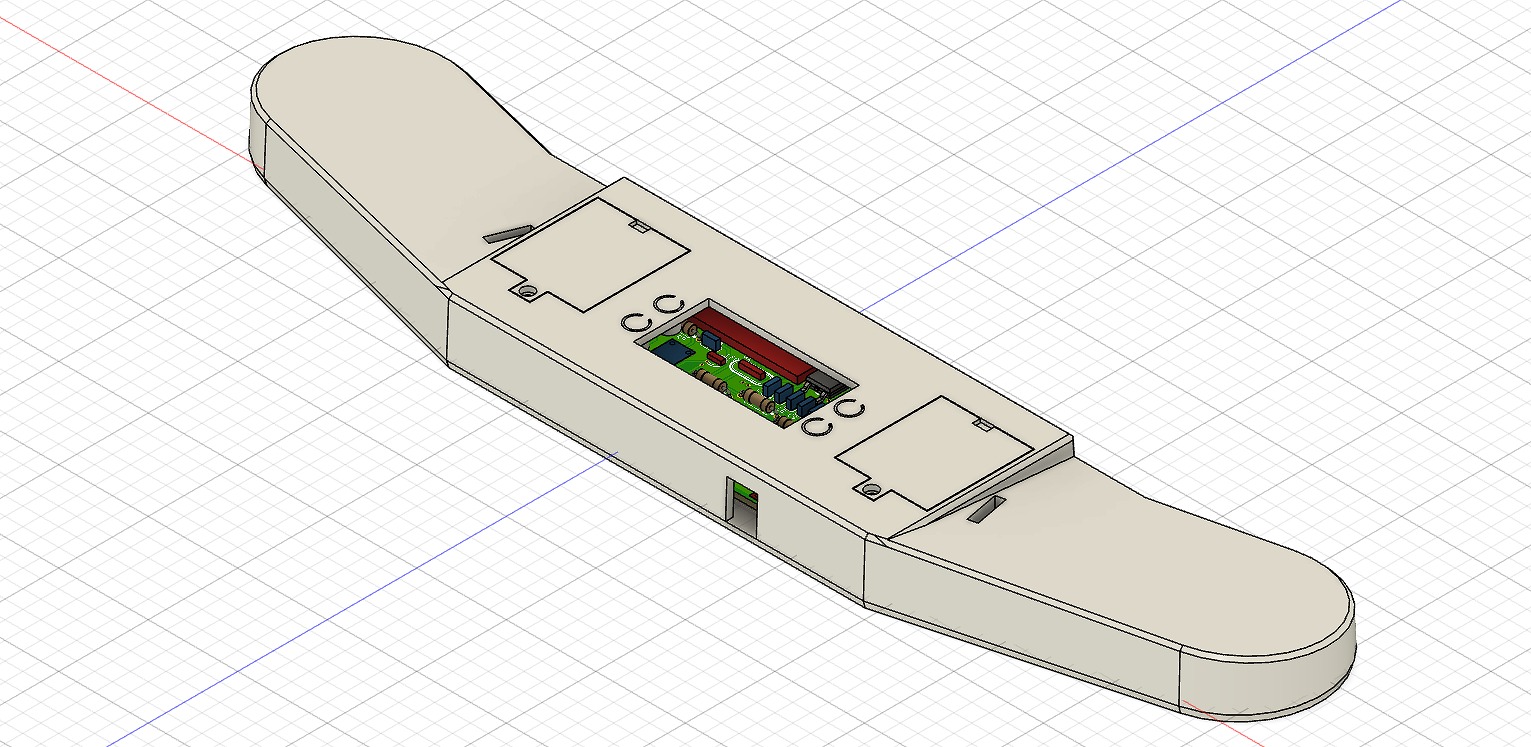Select the C-shaped cutouts left of PCB opening

point(650,312)
